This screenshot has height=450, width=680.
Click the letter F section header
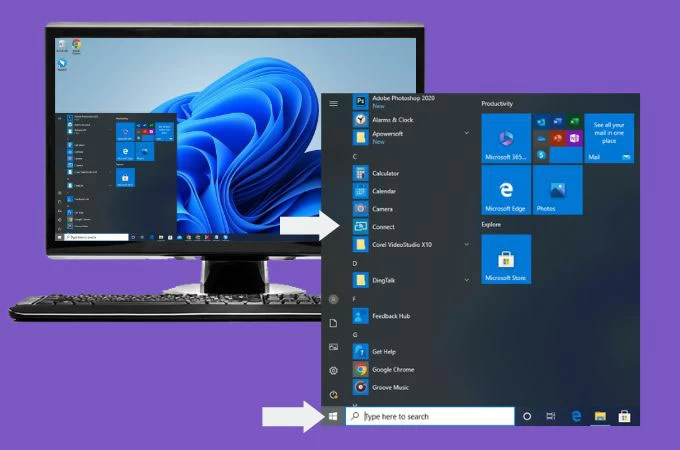click(354, 299)
